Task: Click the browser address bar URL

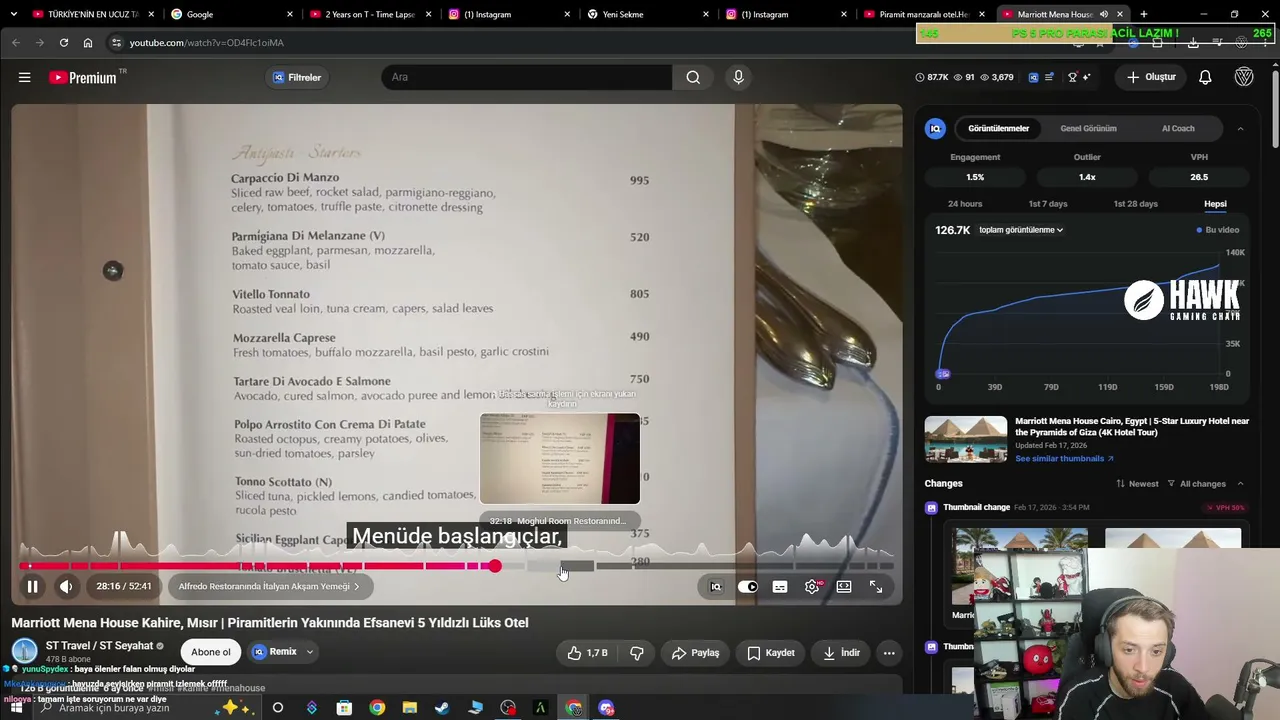Action: pyautogui.click(x=207, y=43)
